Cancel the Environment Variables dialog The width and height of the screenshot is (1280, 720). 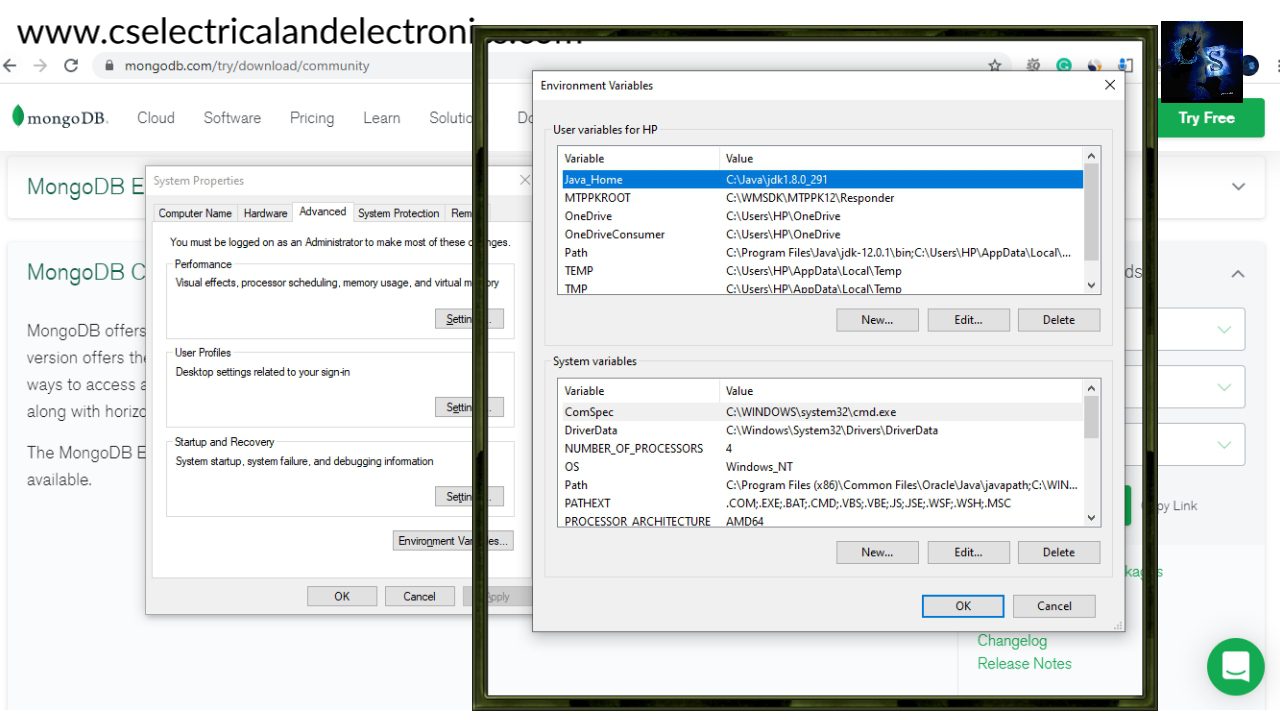click(1054, 606)
